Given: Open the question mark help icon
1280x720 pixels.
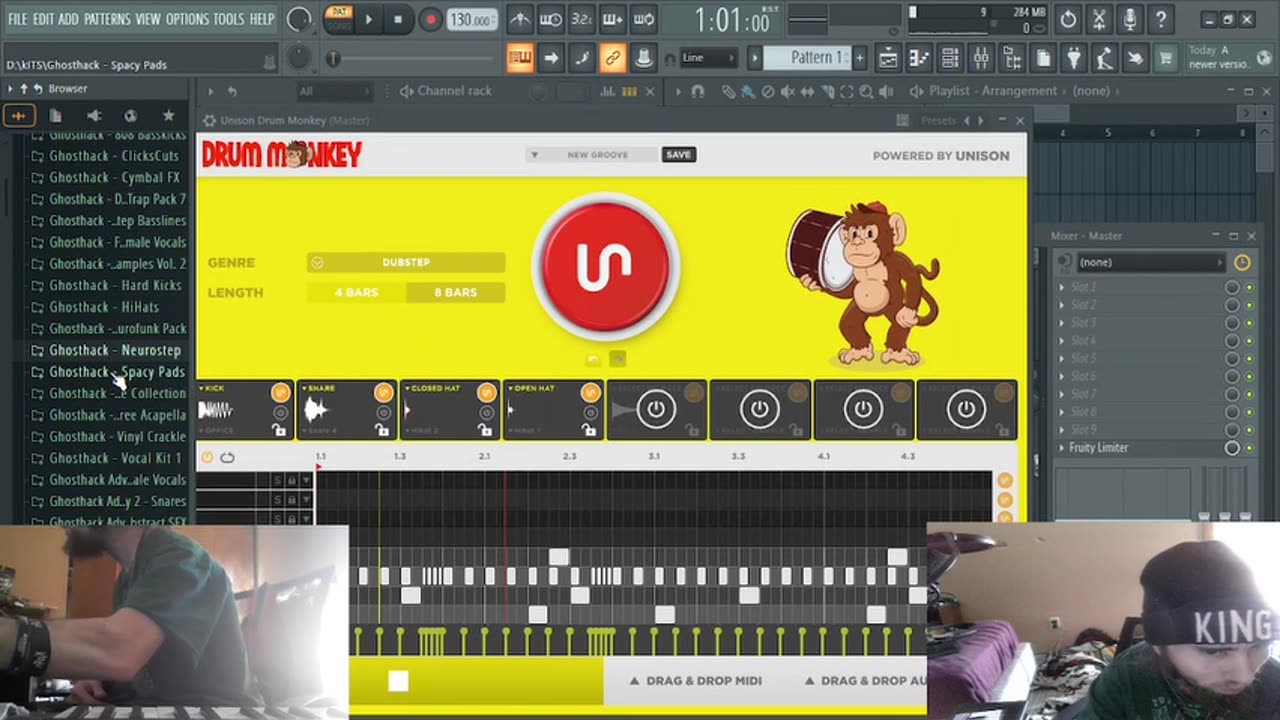Looking at the screenshot, I should (1161, 19).
